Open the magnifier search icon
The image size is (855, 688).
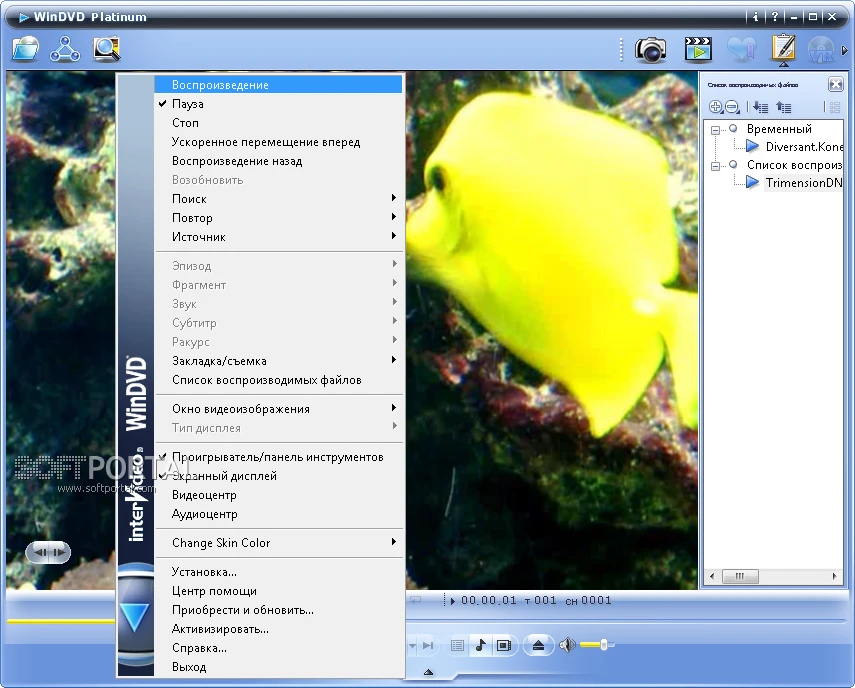[106, 49]
